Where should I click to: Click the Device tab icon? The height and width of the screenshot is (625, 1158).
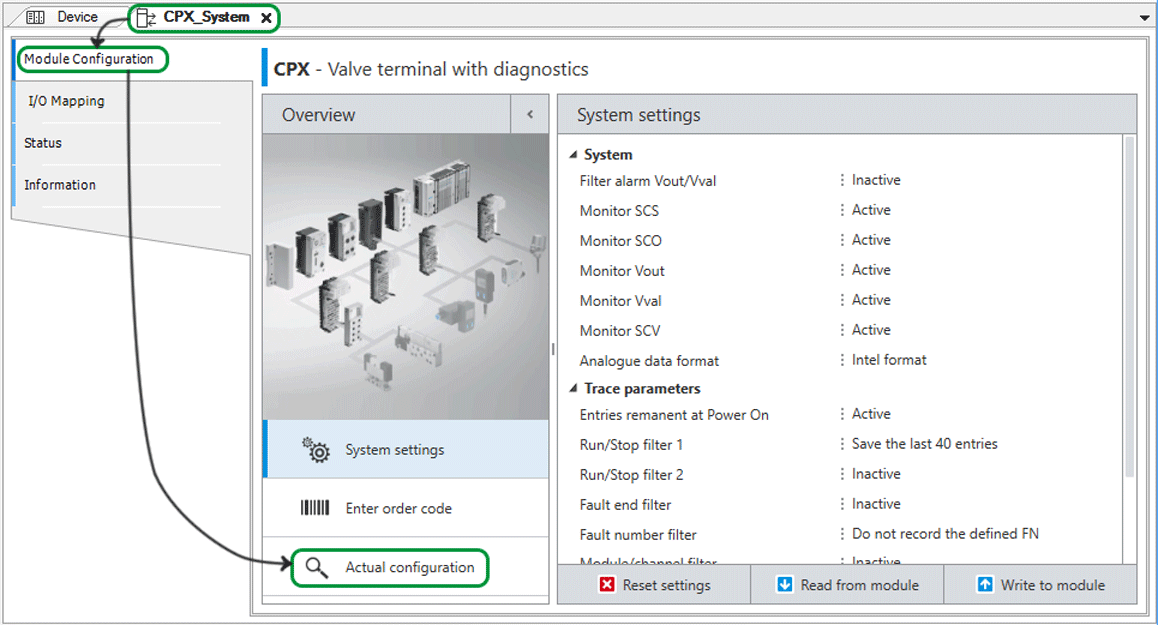pyautogui.click(x=35, y=17)
